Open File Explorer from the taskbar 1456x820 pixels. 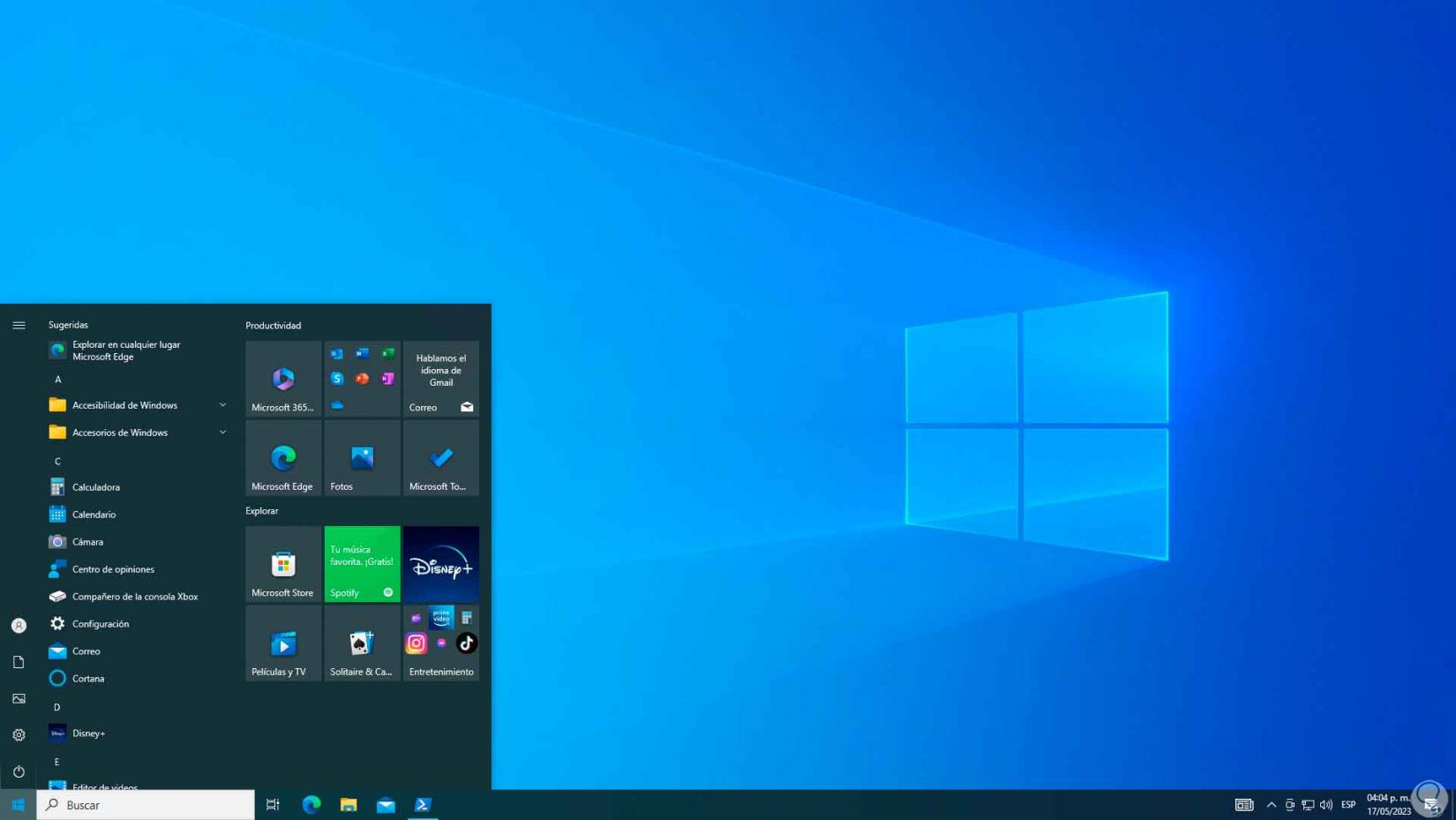[349, 805]
